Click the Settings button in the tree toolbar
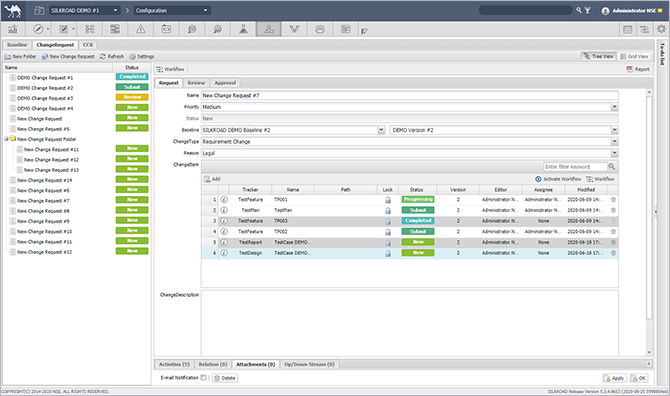This screenshot has height=396, width=670. (x=142, y=56)
